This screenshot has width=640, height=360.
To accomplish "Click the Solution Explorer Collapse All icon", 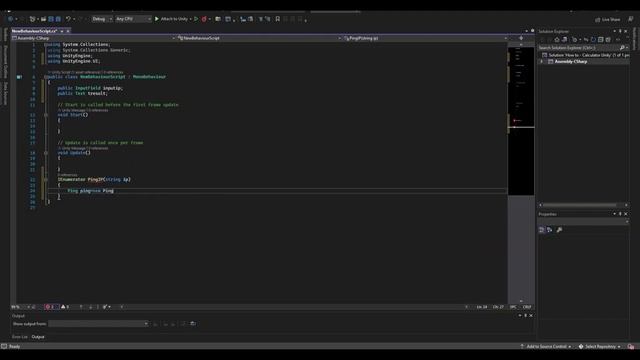I will 600,40.
